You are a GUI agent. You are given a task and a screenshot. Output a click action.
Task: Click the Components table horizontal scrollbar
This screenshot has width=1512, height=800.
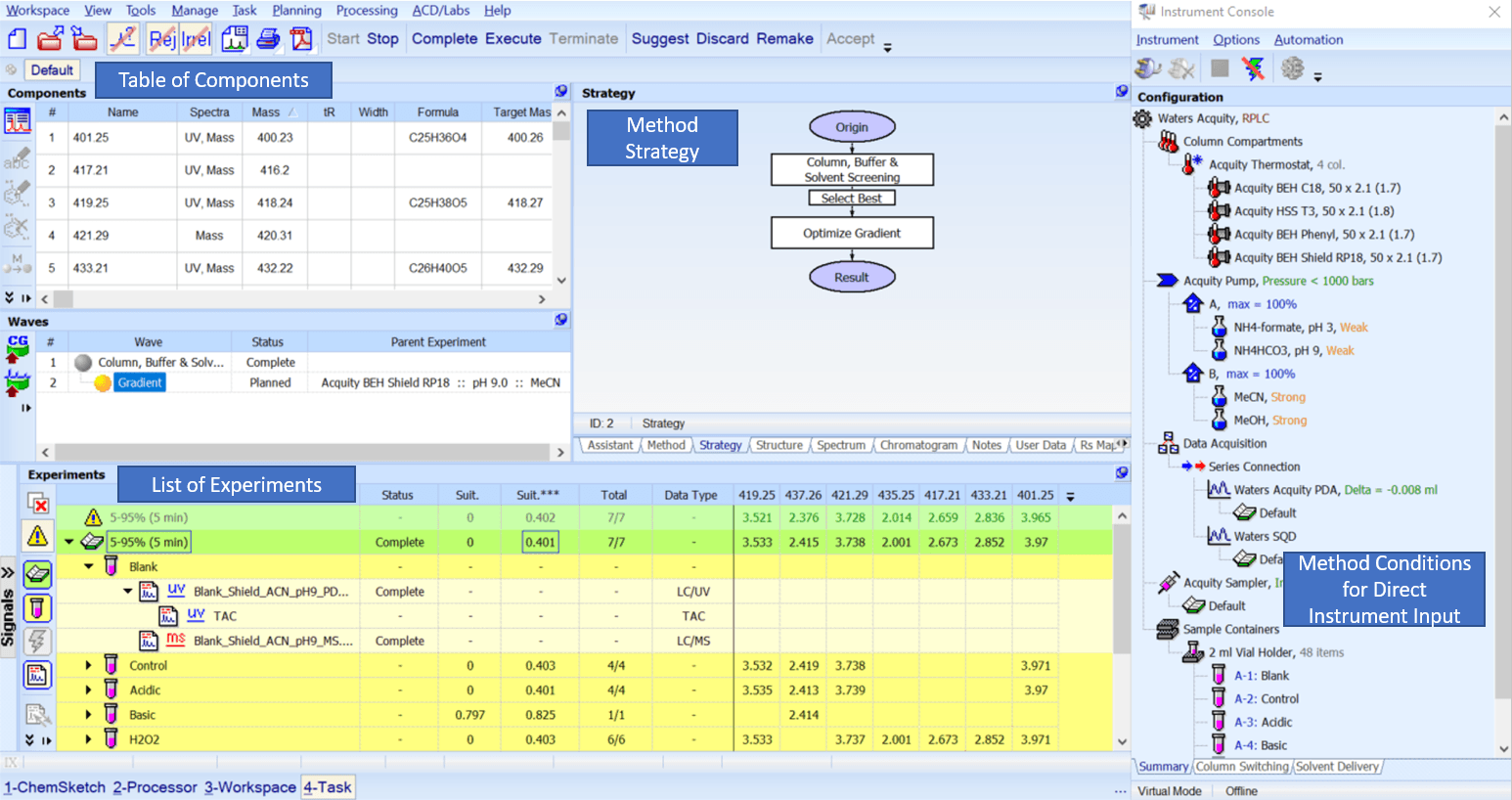pyautogui.click(x=293, y=299)
